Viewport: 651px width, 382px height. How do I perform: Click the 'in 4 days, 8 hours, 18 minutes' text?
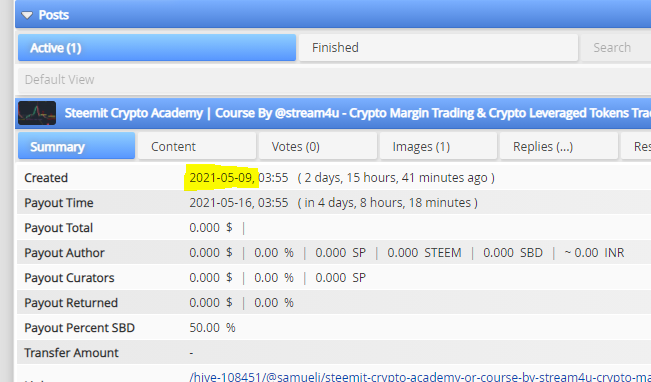pos(387,203)
